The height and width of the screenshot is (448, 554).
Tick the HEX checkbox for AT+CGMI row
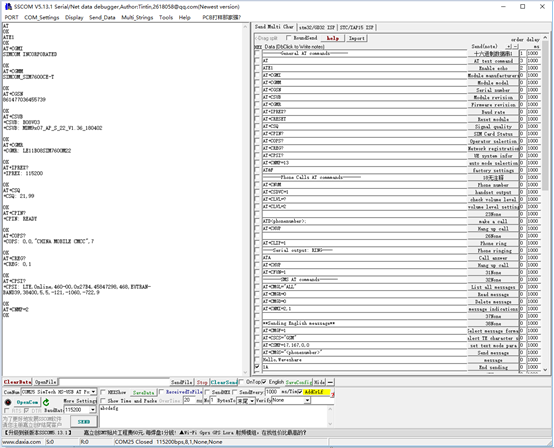[257, 75]
